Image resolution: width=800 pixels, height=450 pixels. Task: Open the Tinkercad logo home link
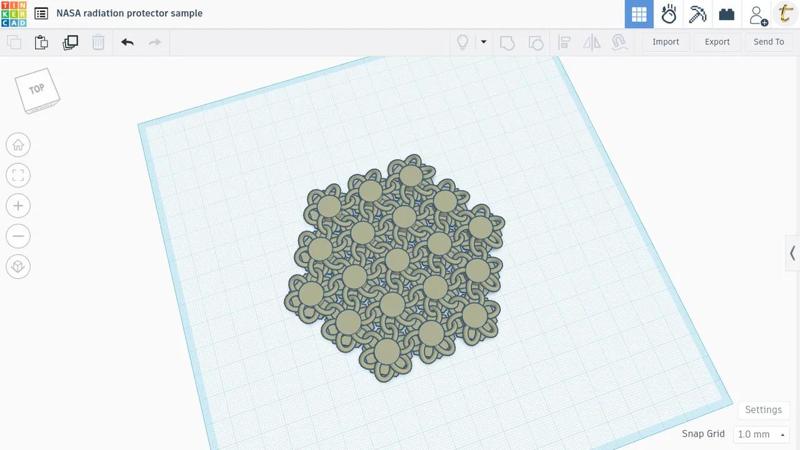pyautogui.click(x=14, y=14)
